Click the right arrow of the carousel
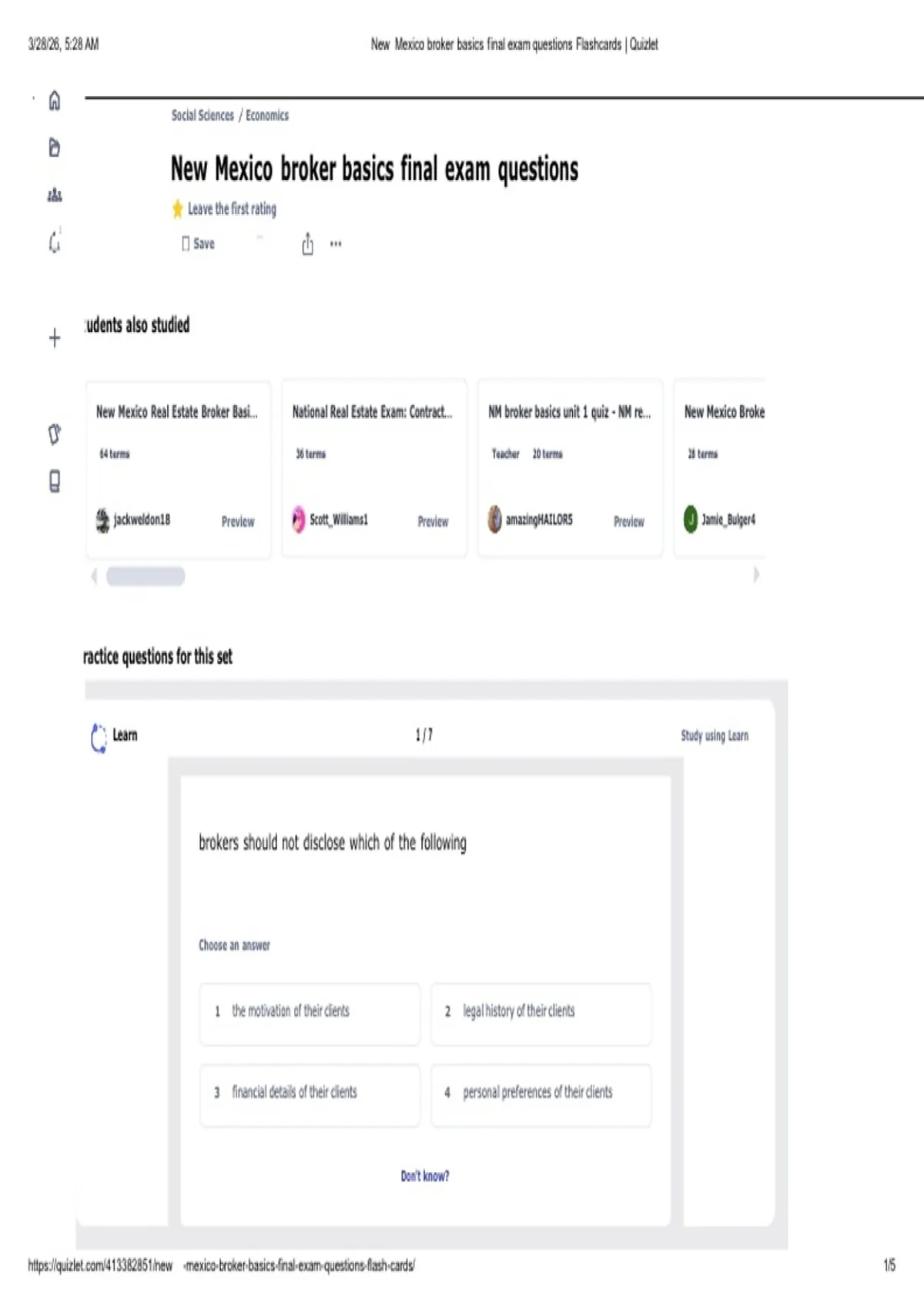This screenshot has width=924, height=1309. click(x=756, y=574)
